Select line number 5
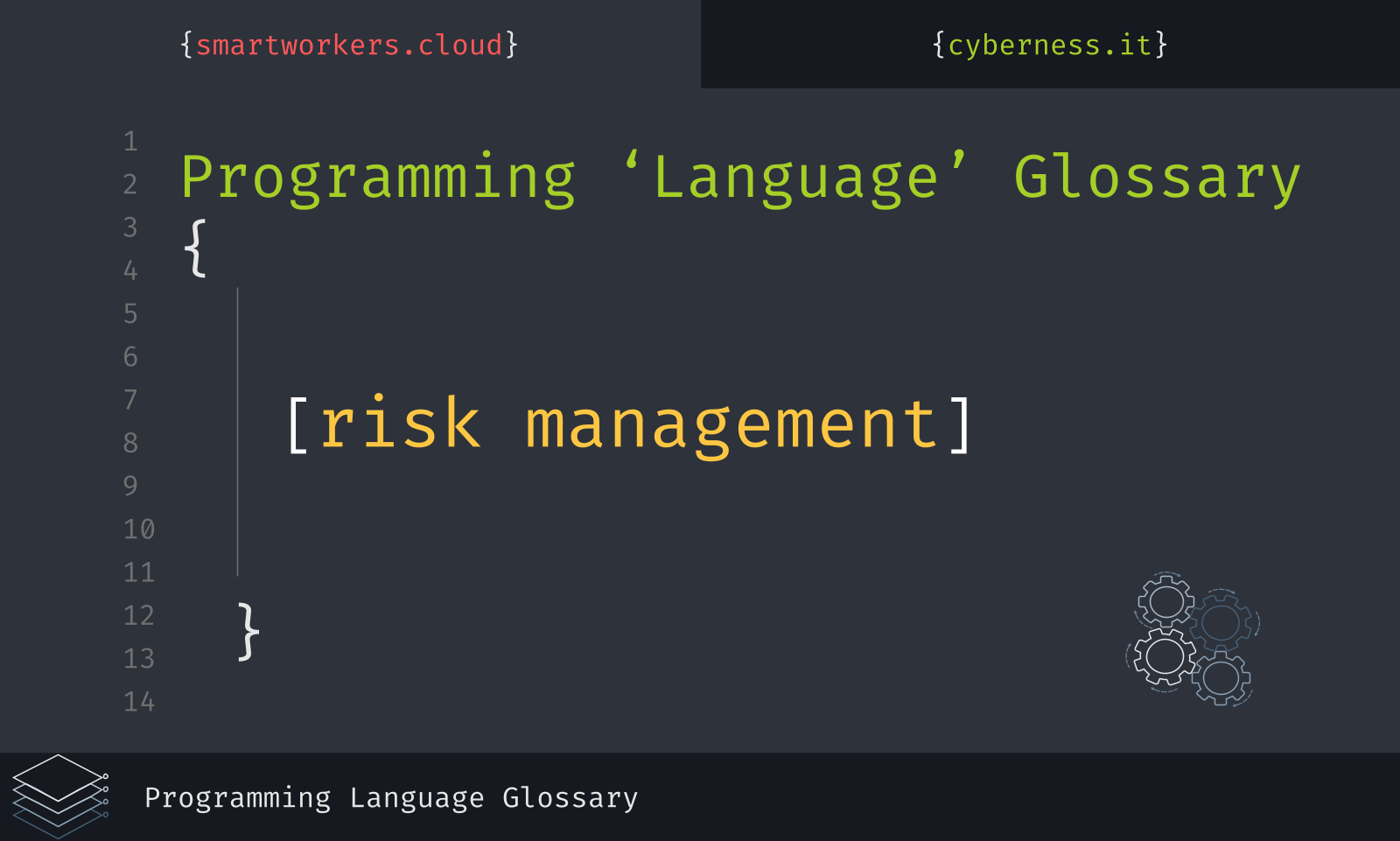Screen dimensions: 1400x841 pos(130,313)
